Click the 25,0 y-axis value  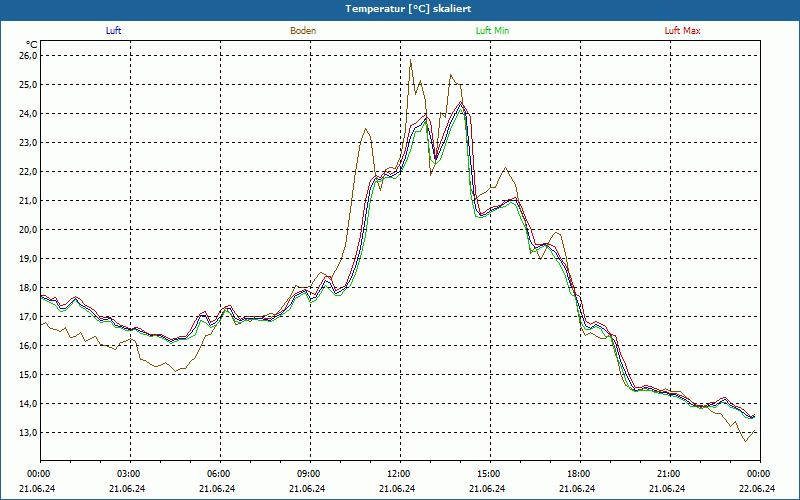29,84
